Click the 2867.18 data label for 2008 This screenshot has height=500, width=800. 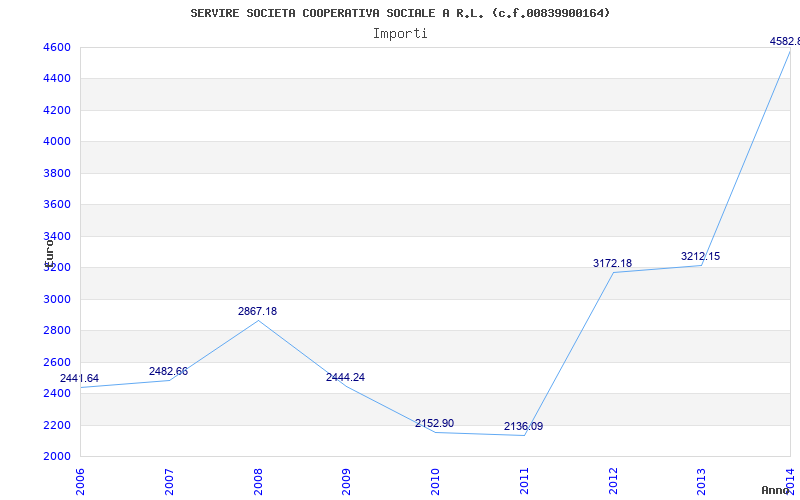coord(257,311)
